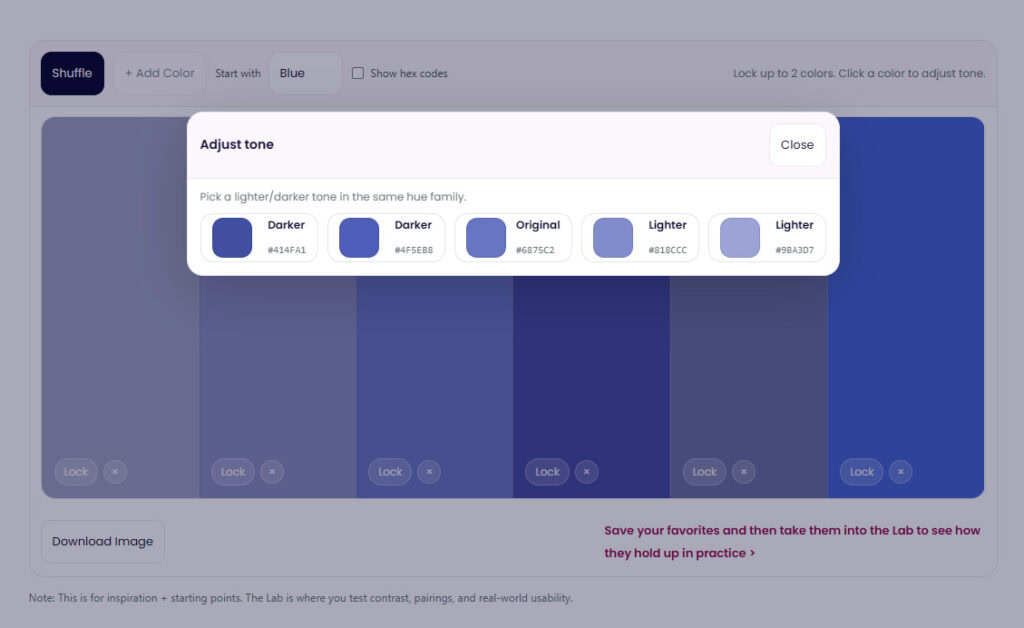This screenshot has width=1024, height=628.
Task: Remove the third color using its × icon
Action: (x=428, y=471)
